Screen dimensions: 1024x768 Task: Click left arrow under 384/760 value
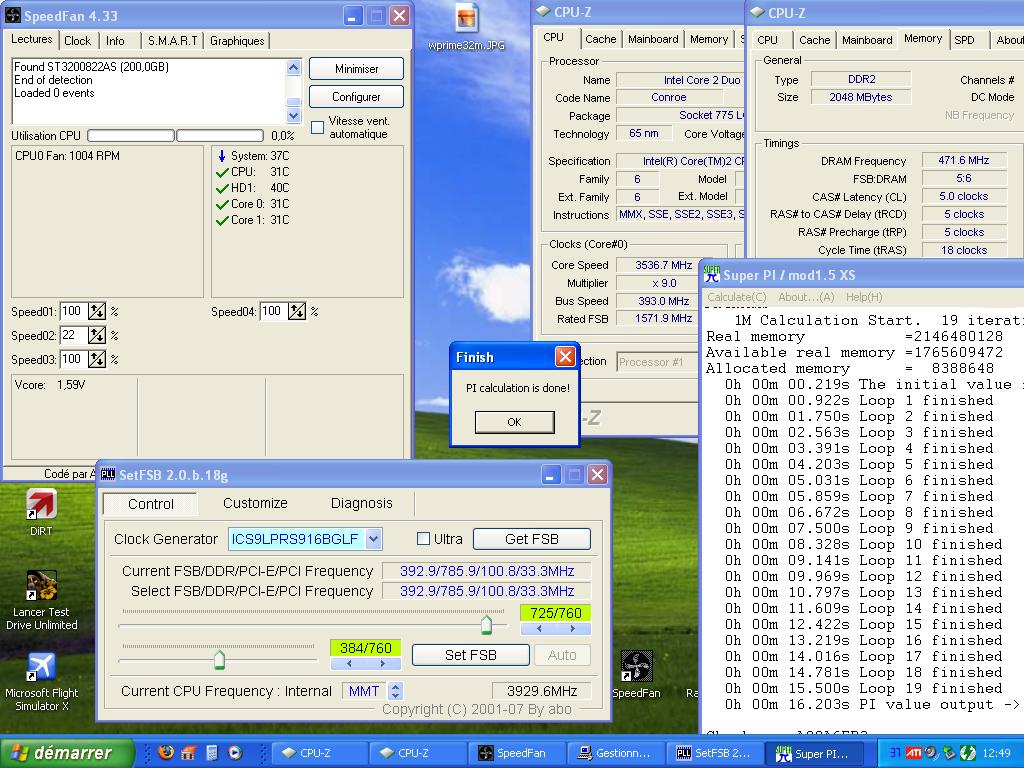click(x=349, y=664)
